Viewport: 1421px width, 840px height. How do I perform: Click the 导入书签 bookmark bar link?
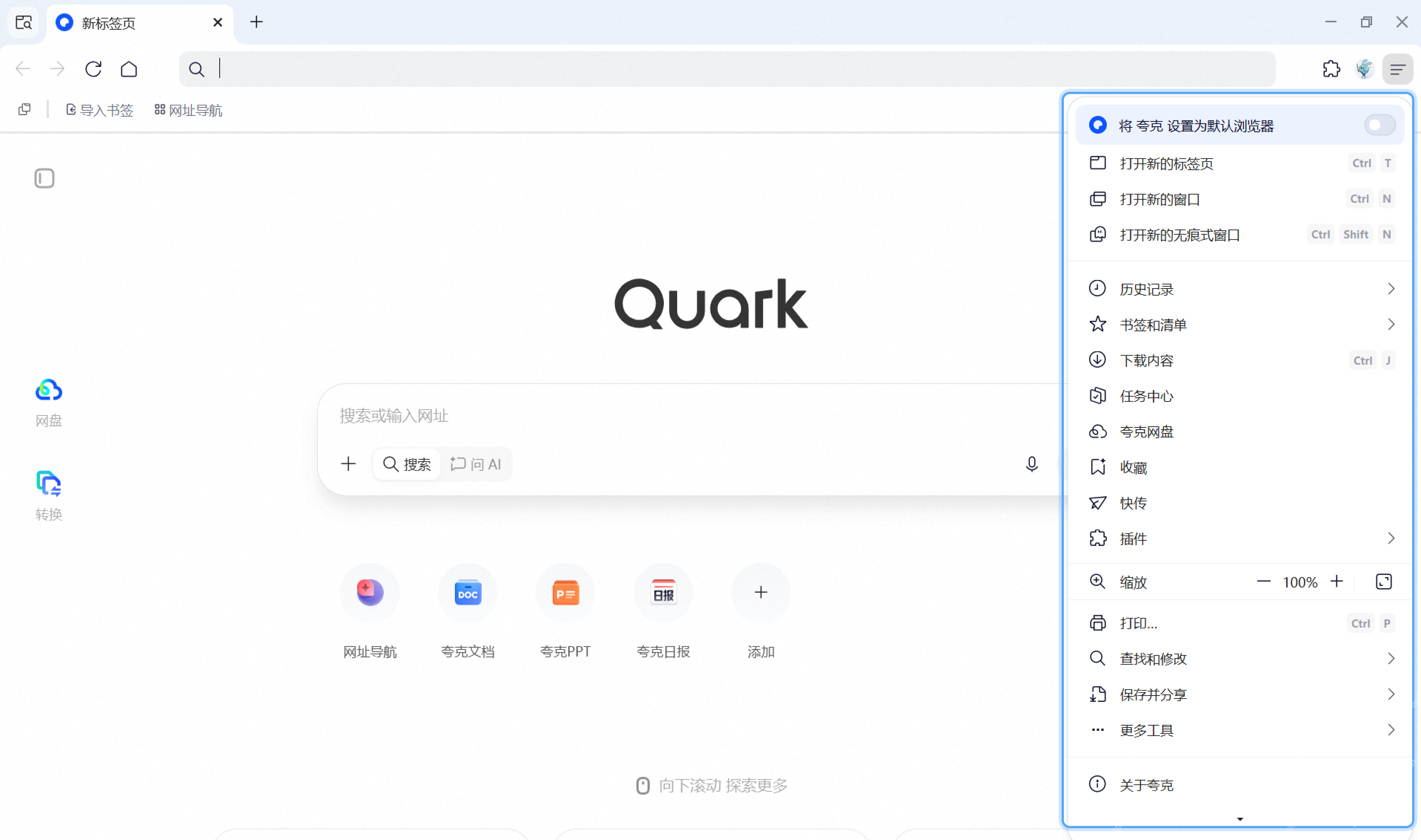[x=100, y=110]
